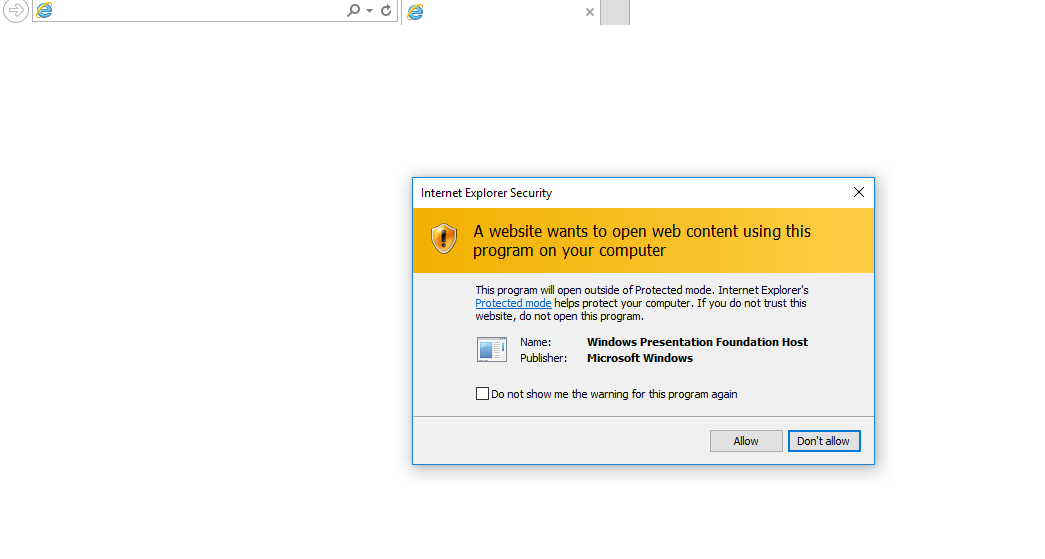Click the Internet Explorer icon in address bar
The height and width of the screenshot is (559, 1045).
pyautogui.click(x=44, y=10)
